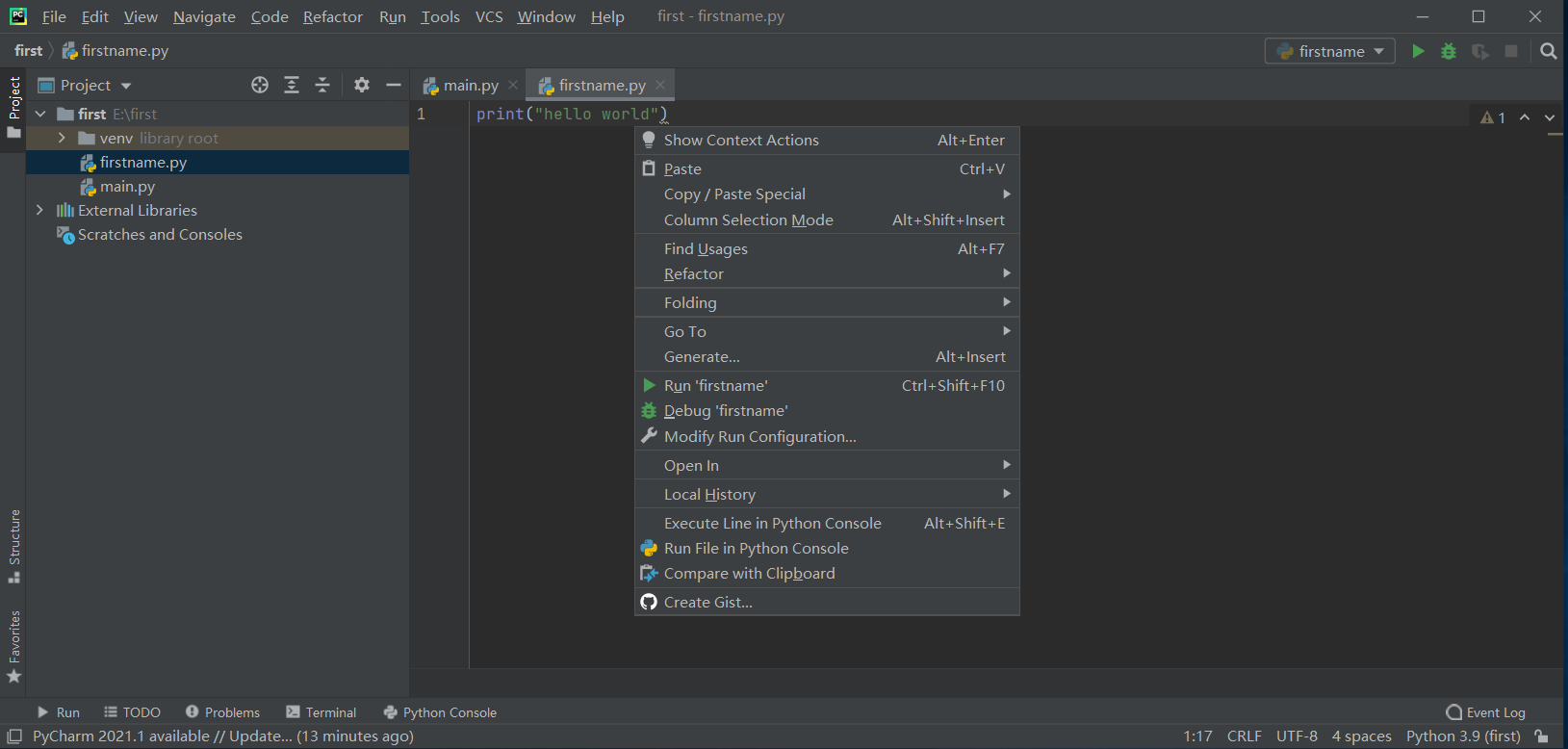Hide the Project panel with minus icon
The image size is (1568, 749).
(x=394, y=85)
